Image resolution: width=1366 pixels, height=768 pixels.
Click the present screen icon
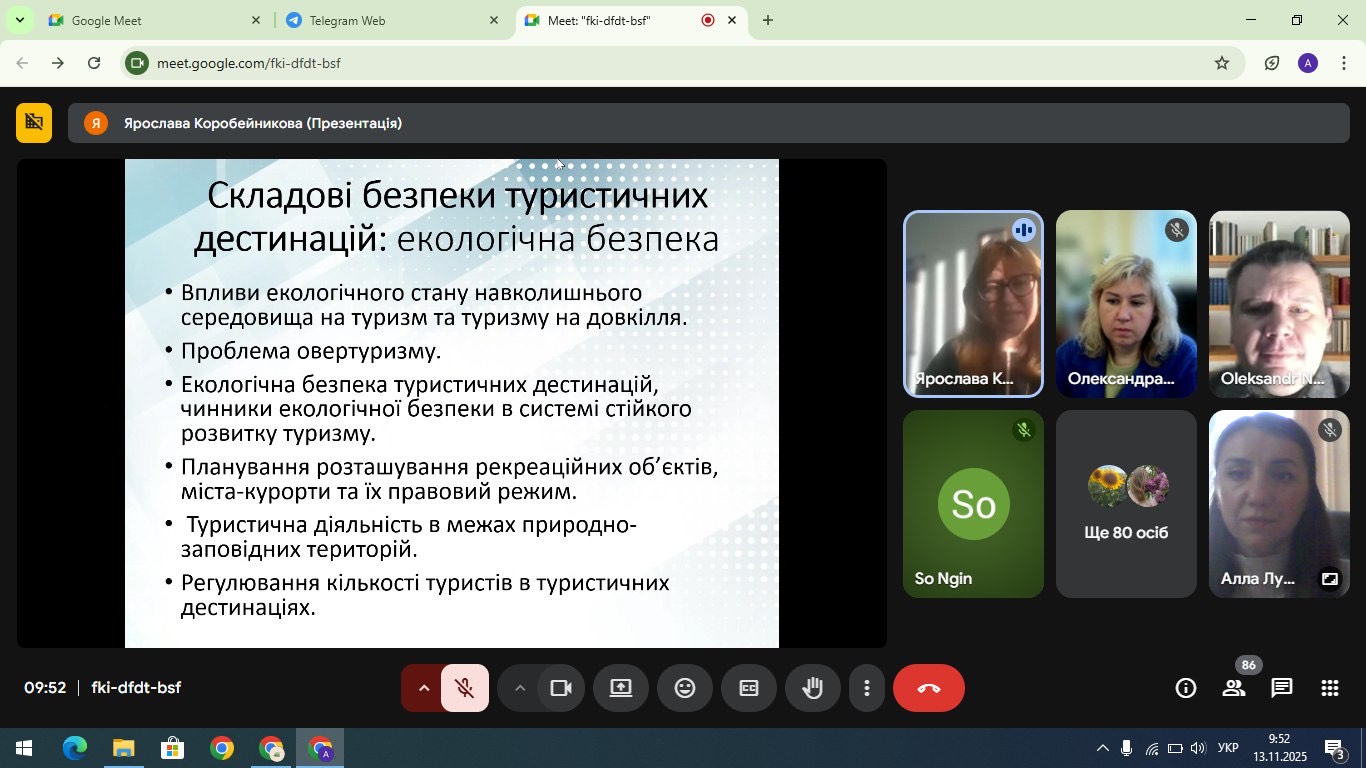pyautogui.click(x=621, y=688)
